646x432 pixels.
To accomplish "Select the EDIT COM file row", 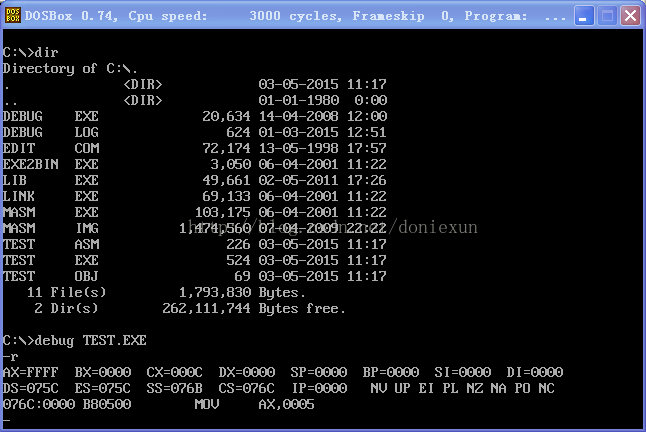I will 194,148.
